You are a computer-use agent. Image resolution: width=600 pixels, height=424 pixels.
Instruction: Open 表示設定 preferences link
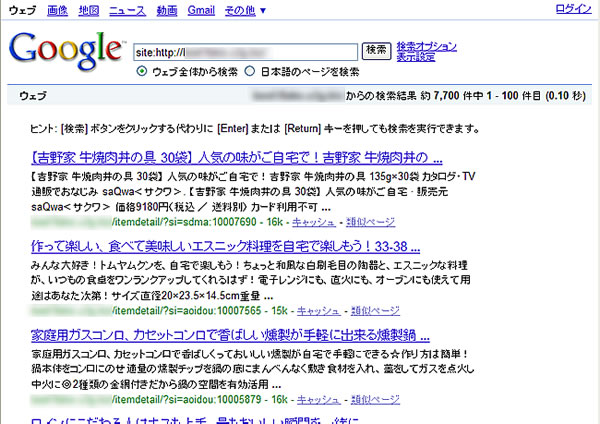[416, 57]
